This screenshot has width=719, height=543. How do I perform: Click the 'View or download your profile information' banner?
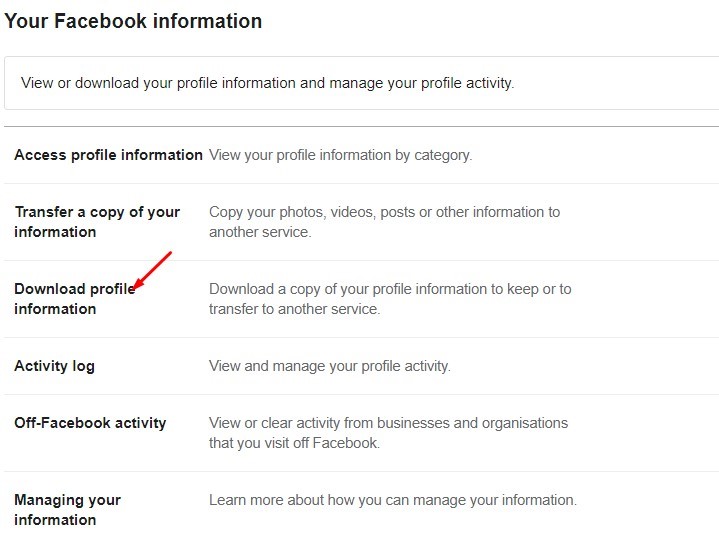click(361, 83)
